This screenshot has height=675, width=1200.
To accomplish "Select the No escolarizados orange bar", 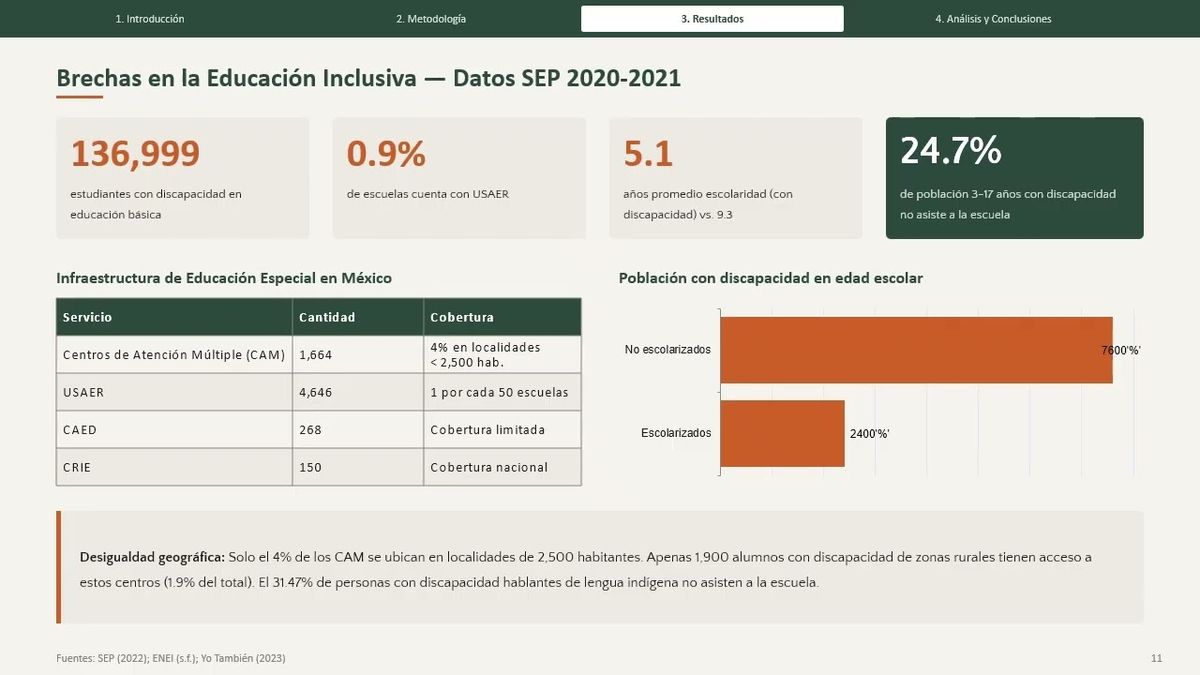I will (x=916, y=350).
